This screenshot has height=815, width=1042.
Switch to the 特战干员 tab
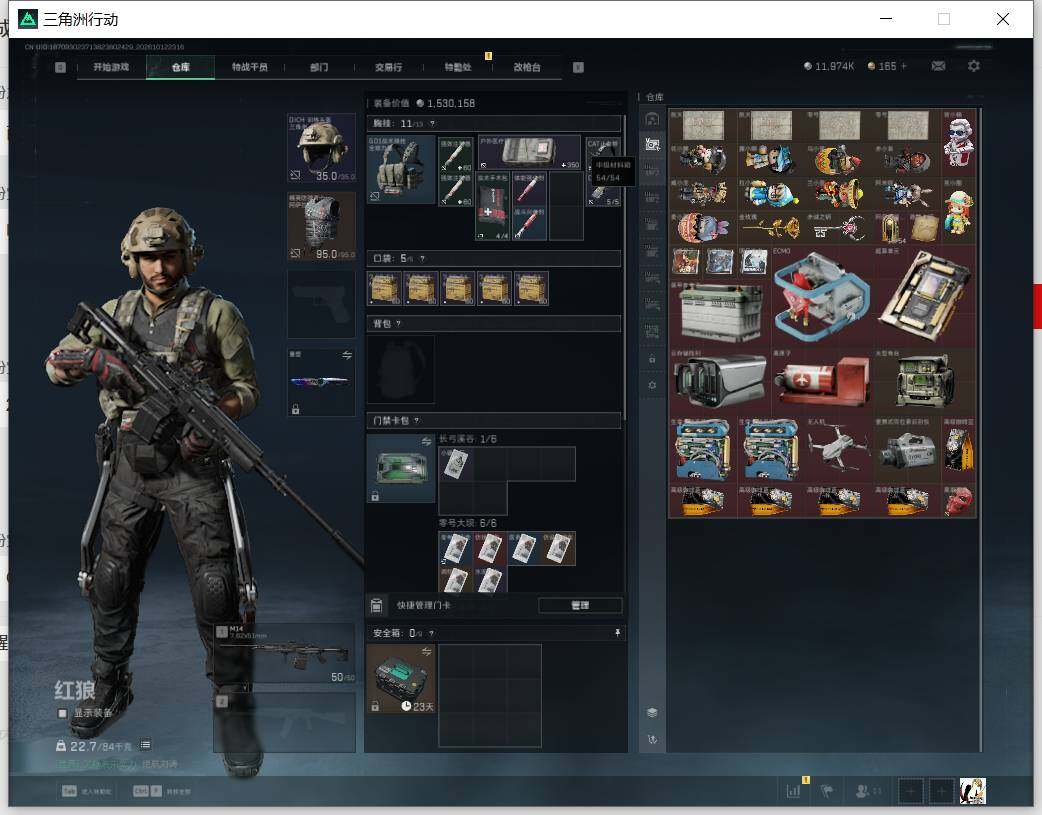(249, 67)
